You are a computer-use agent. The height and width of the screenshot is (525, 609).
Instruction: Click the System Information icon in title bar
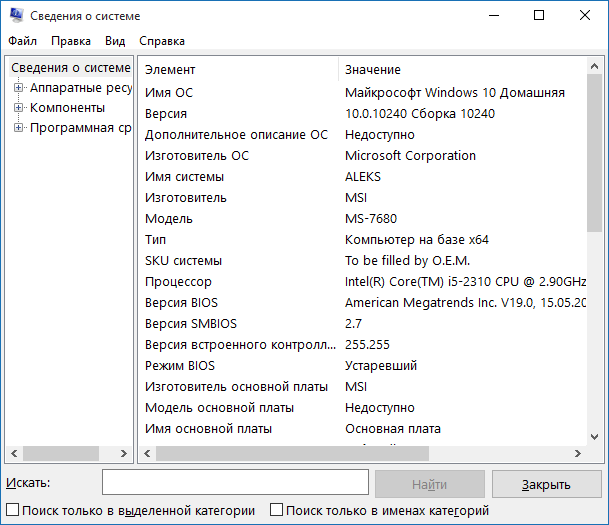click(16, 16)
